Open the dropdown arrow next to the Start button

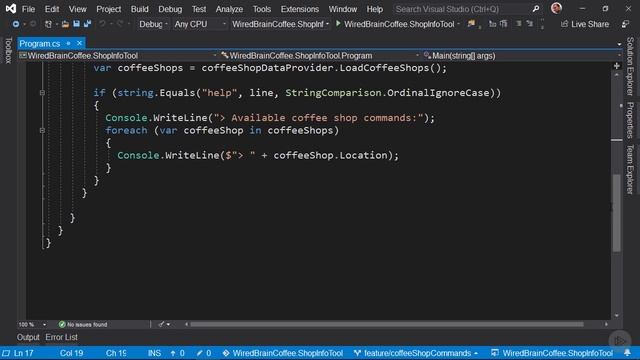tap(459, 24)
